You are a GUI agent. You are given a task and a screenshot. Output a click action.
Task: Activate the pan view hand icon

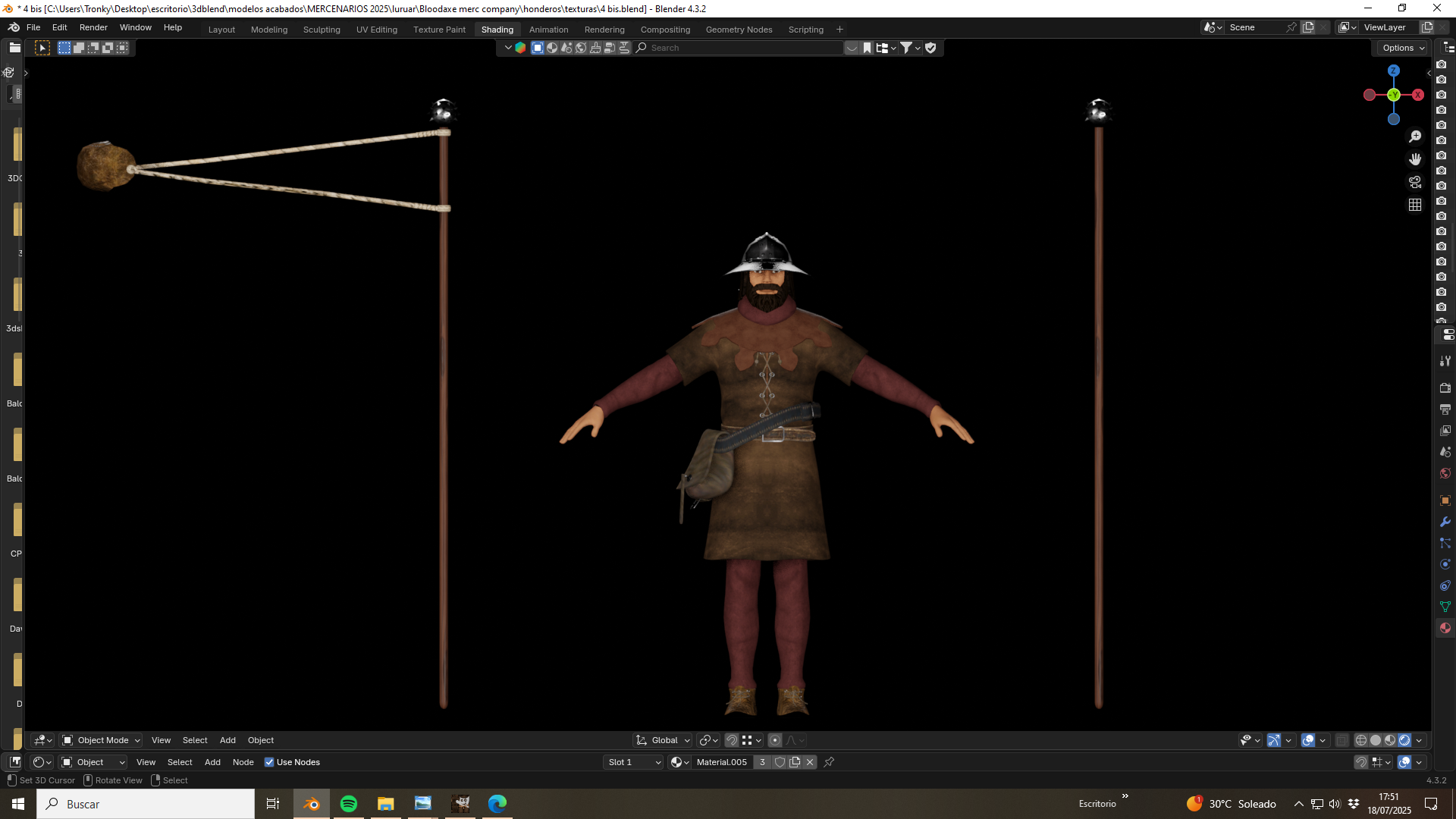1415,159
